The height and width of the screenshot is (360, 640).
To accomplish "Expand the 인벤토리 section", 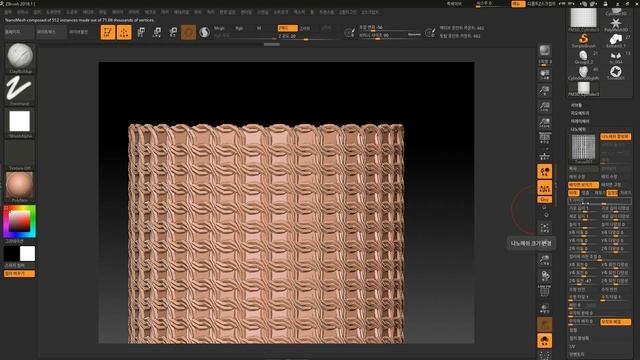I will (x=577, y=355).
